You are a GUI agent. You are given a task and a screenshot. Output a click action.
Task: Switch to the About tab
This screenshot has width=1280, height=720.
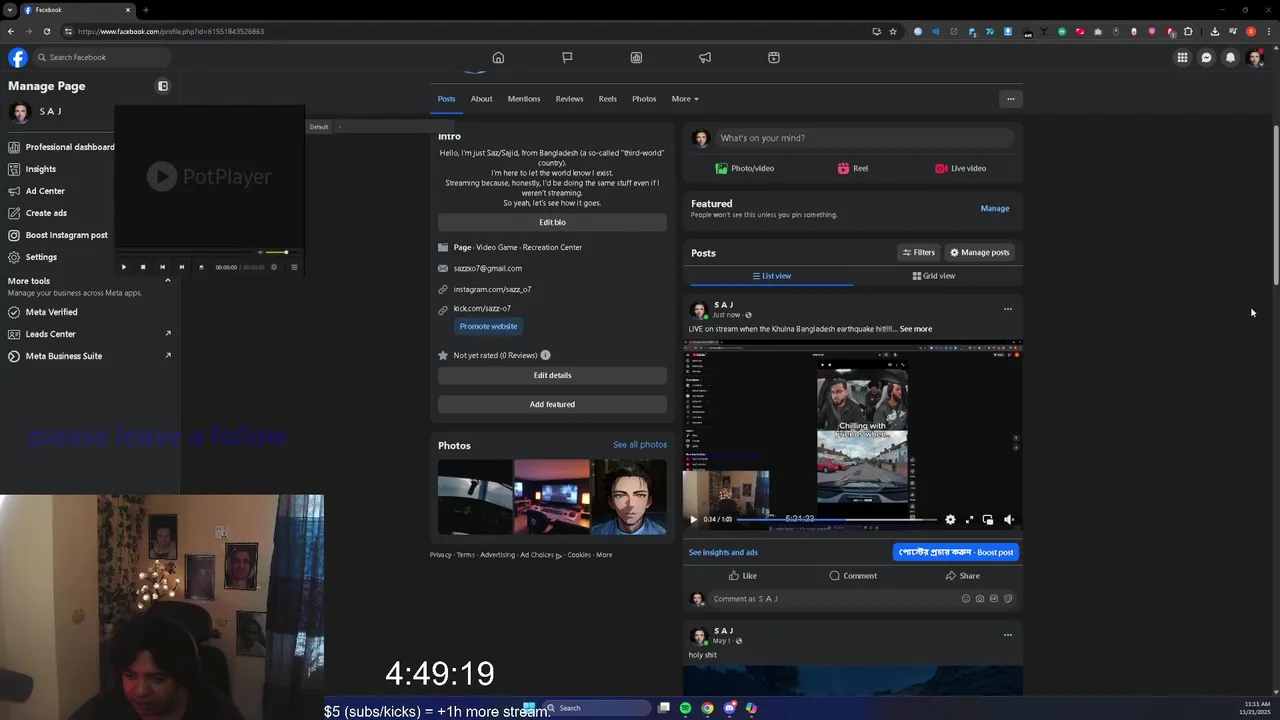click(481, 99)
